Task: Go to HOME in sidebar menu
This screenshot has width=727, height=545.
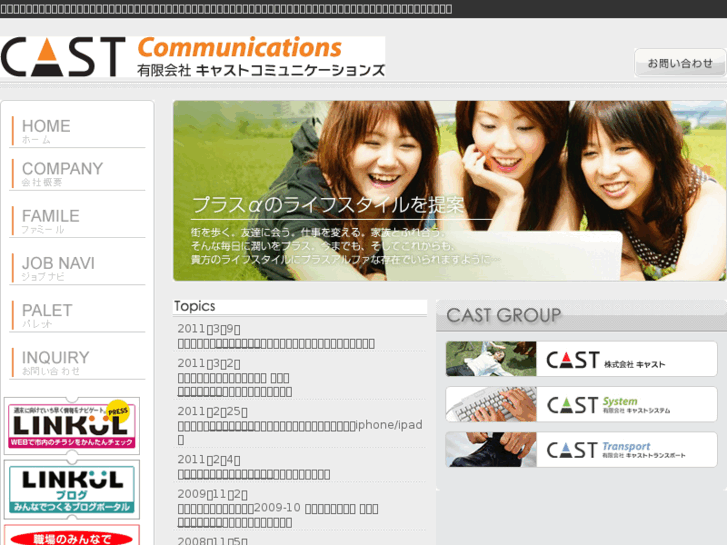Action: pyautogui.click(x=77, y=130)
